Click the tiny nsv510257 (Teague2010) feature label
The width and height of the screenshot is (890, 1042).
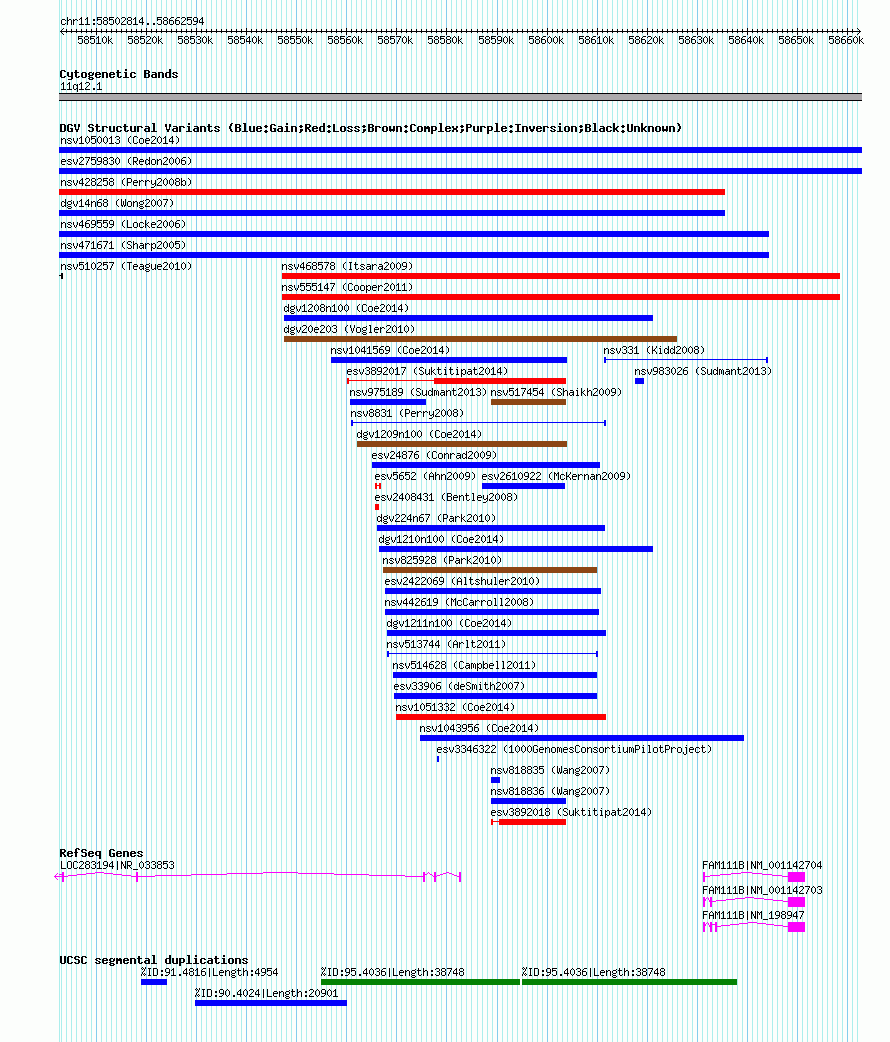[126, 266]
